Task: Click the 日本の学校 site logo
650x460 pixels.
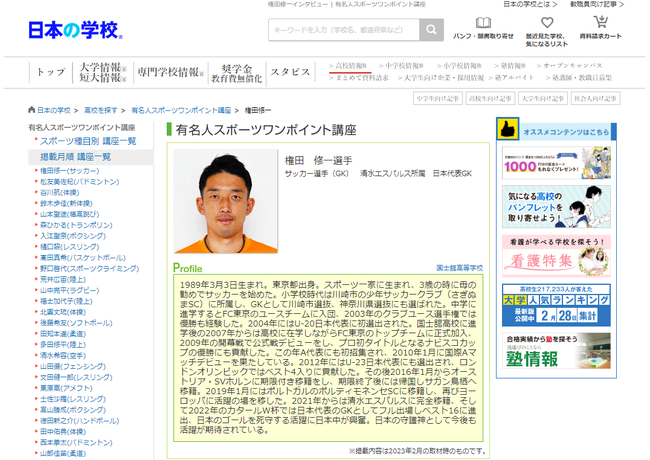Action: pyautogui.click(x=75, y=30)
